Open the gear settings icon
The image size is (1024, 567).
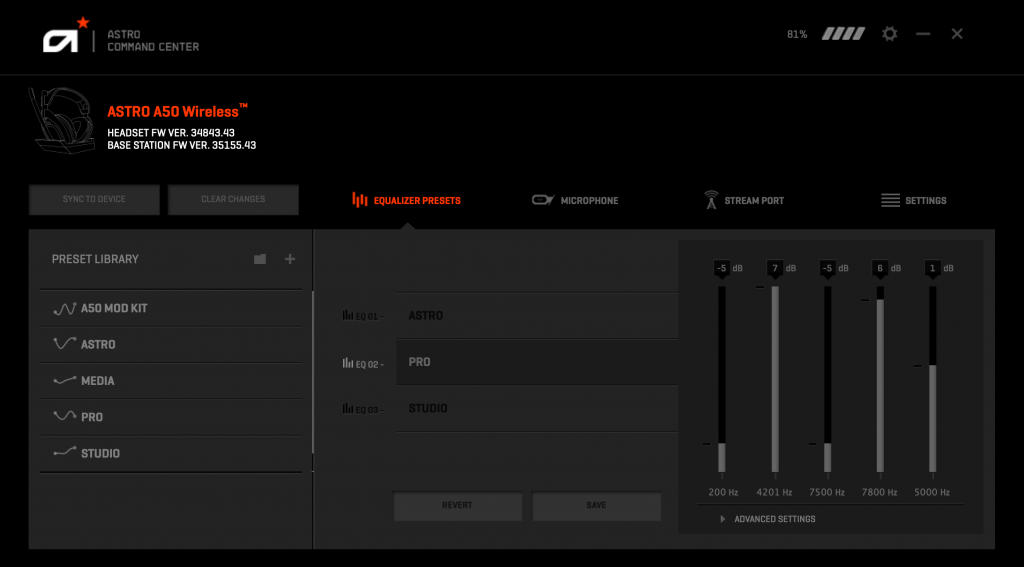pos(889,34)
